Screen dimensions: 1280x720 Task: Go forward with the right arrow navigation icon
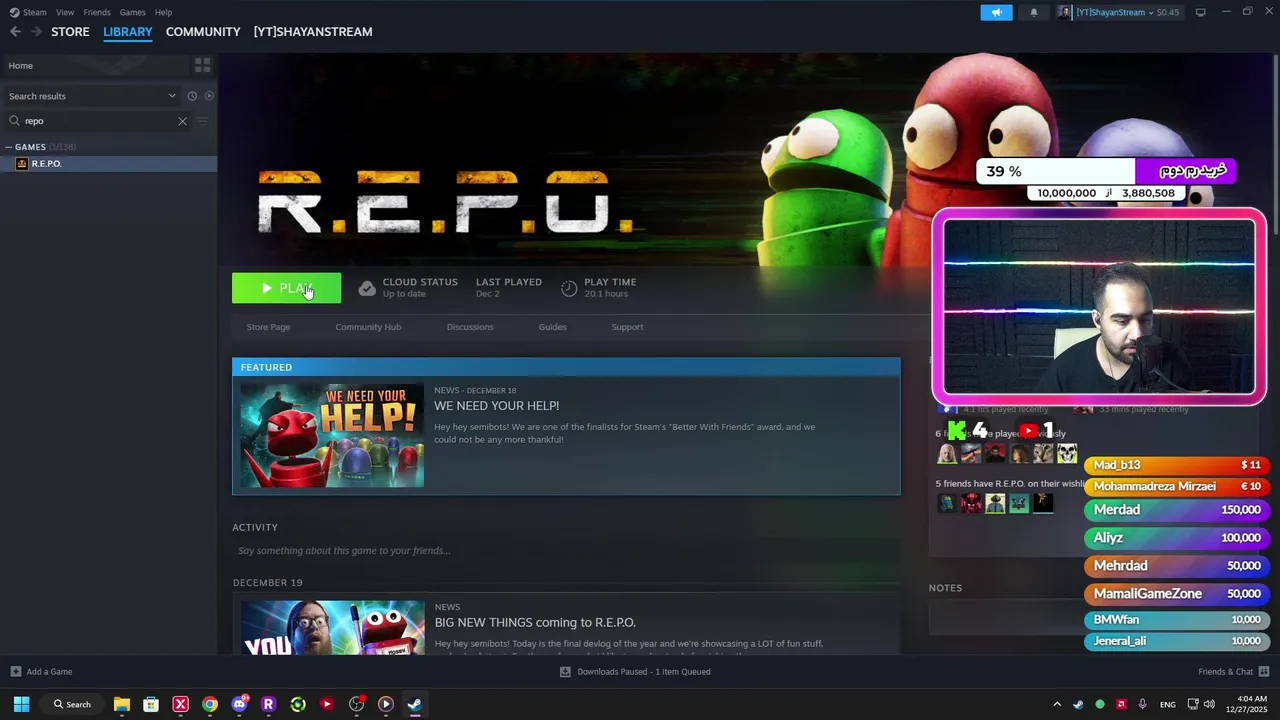point(36,32)
